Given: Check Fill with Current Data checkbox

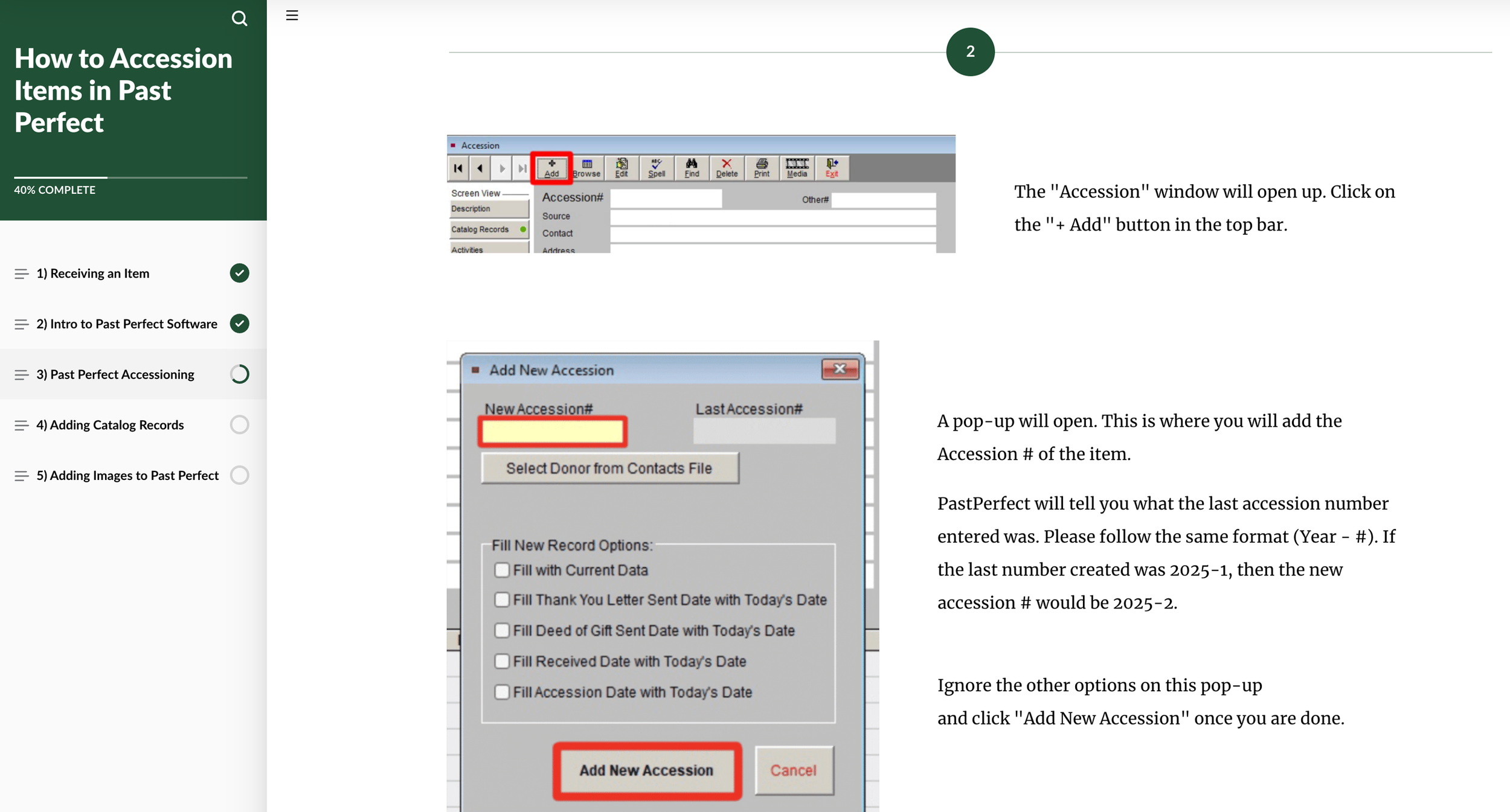Looking at the screenshot, I should (x=501, y=570).
